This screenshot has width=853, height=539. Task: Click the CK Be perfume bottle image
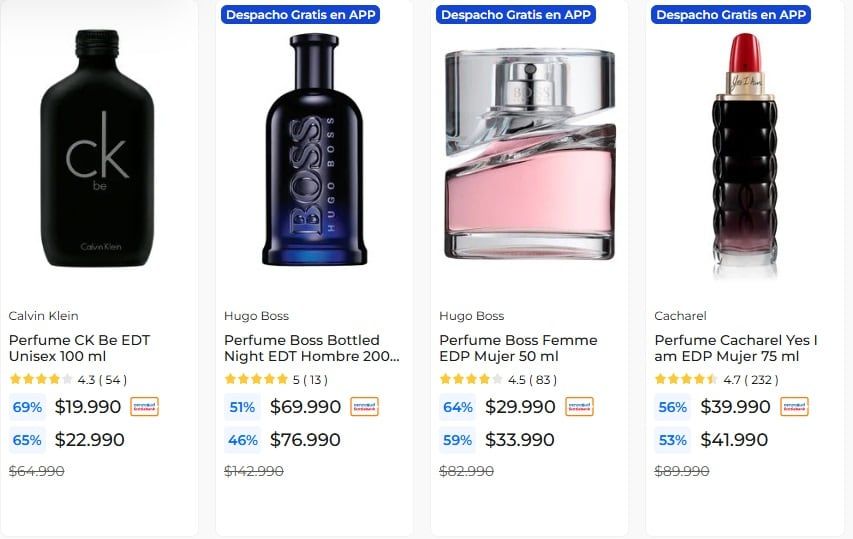(98, 148)
